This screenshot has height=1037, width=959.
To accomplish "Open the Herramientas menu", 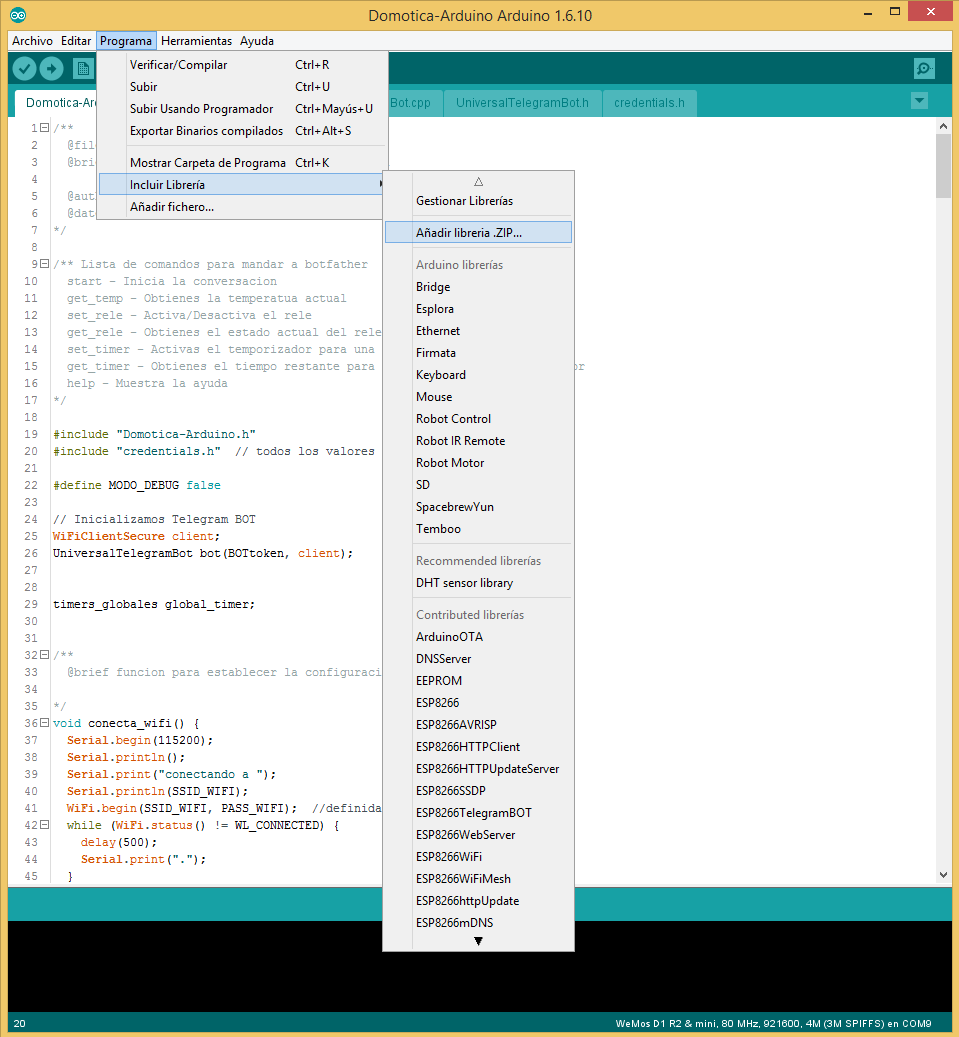I will pos(196,41).
